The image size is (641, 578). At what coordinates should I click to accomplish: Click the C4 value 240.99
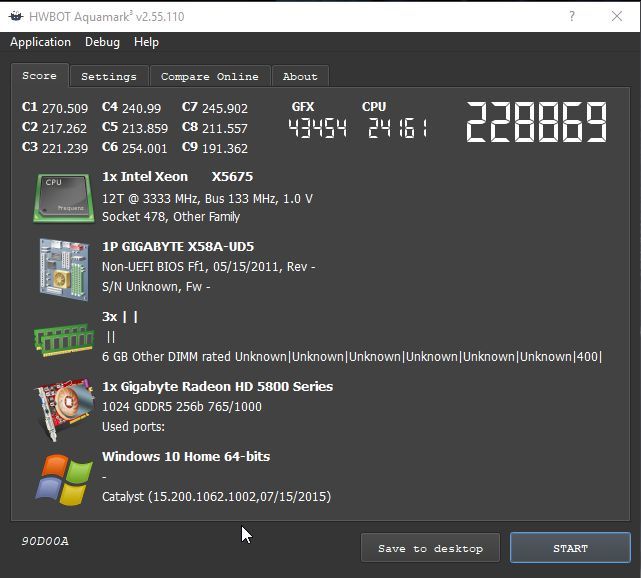[141, 108]
